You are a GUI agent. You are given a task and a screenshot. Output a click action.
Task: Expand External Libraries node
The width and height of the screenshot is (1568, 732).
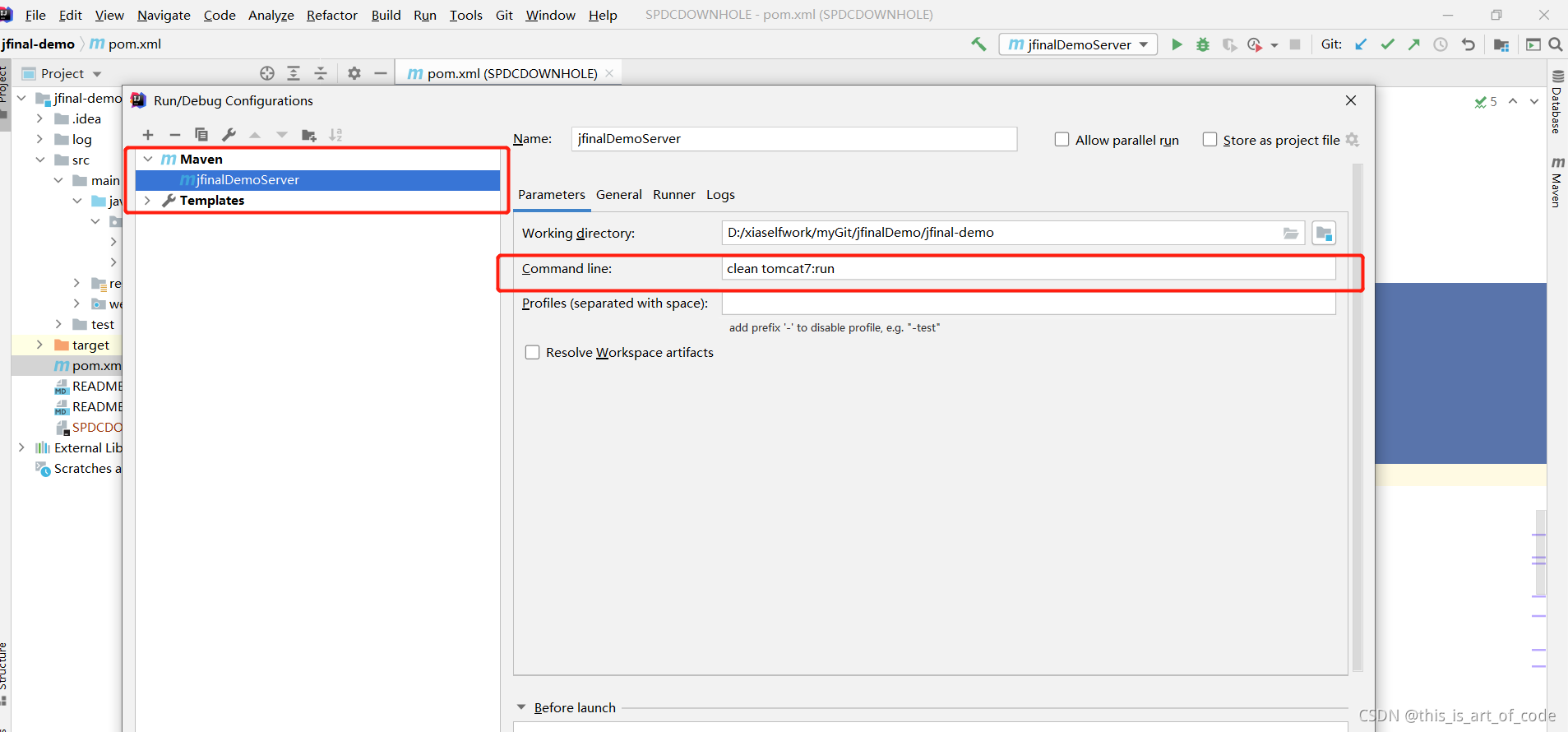coord(21,448)
